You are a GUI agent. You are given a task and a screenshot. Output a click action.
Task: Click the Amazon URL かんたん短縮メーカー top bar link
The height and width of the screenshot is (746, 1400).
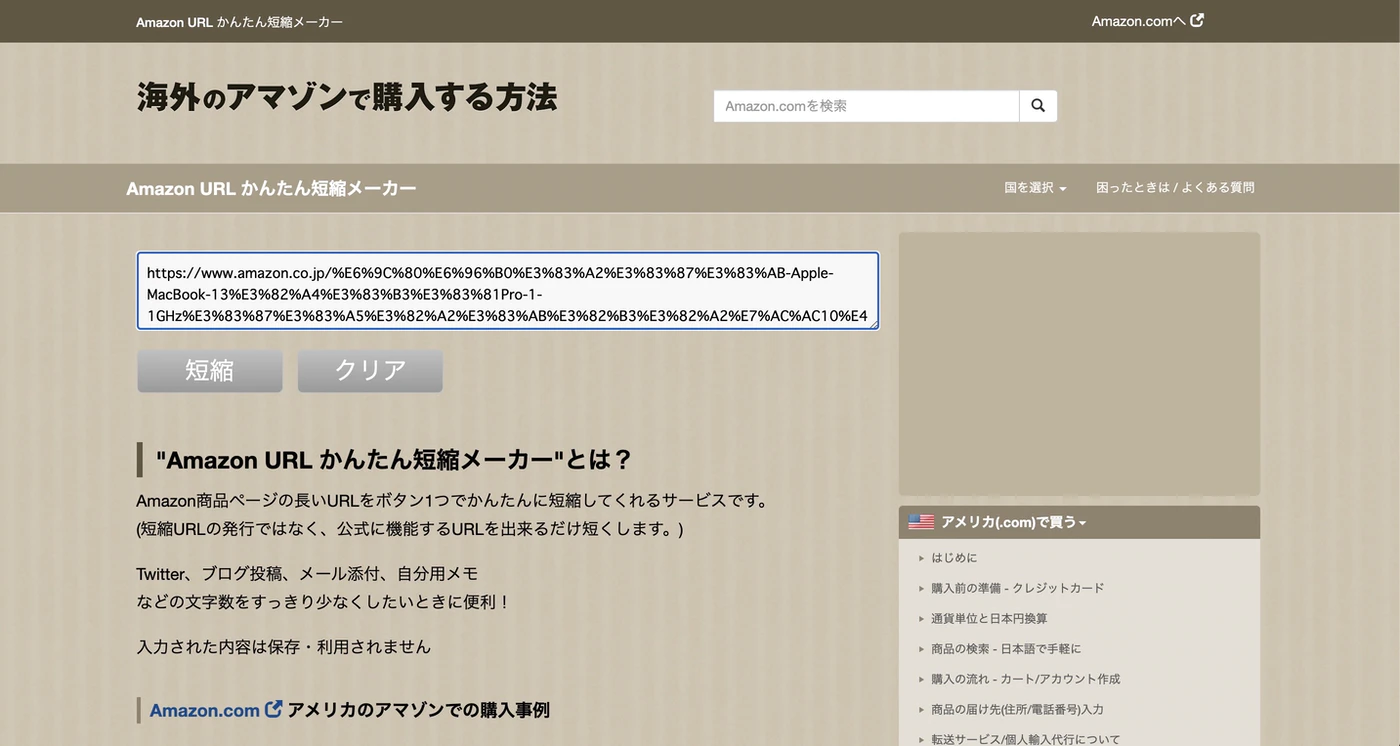tap(239, 21)
